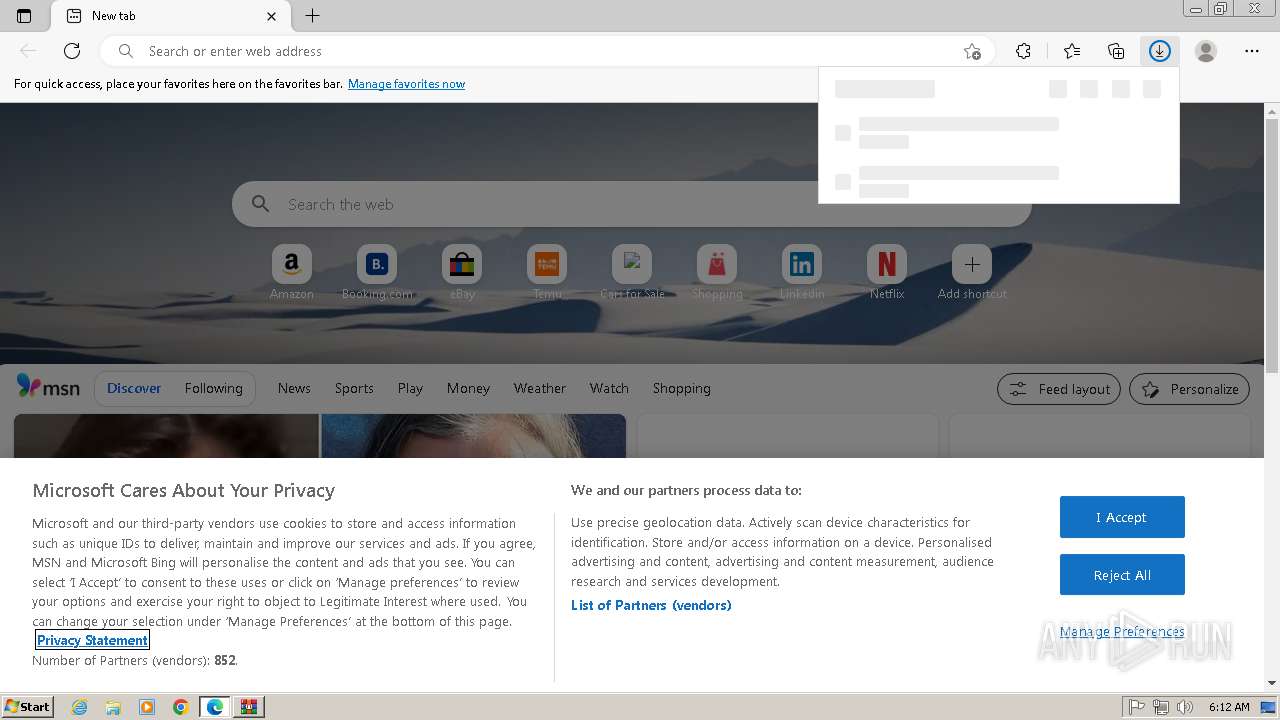Open the tab actions menu icon
The width and height of the screenshot is (1280, 720).
[x=24, y=16]
